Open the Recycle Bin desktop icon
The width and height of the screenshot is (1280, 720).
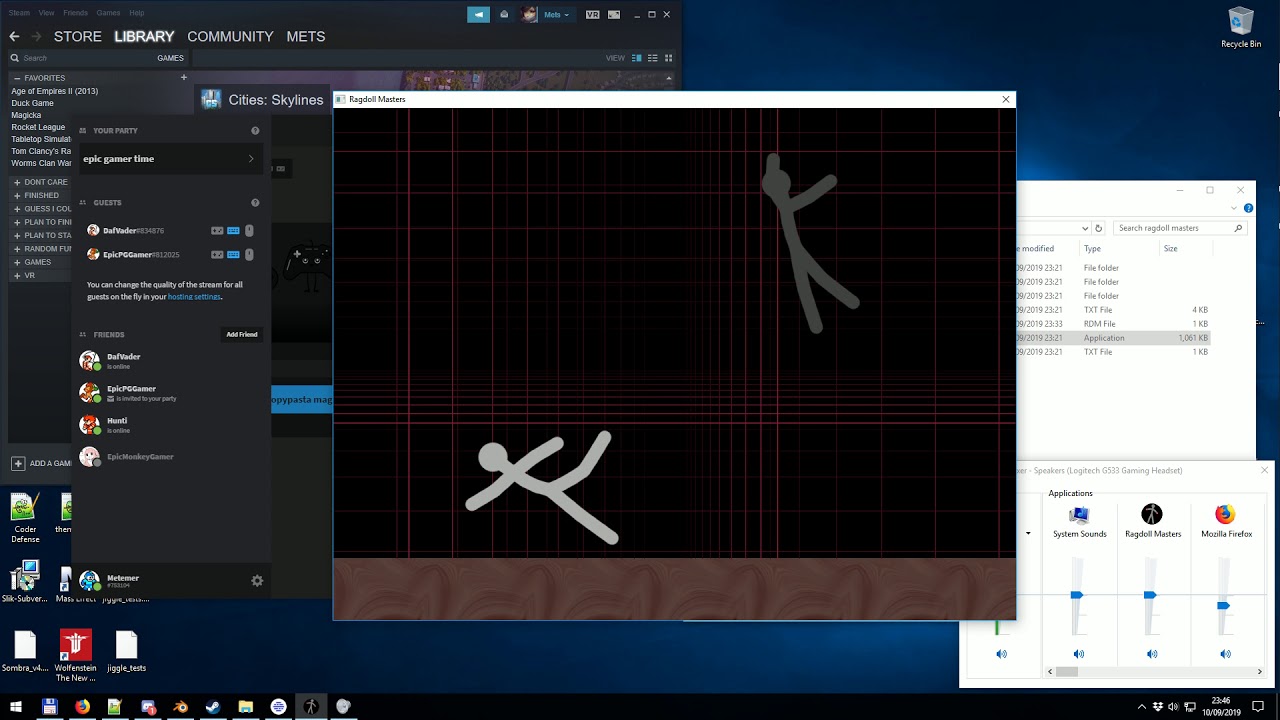pos(1241,28)
